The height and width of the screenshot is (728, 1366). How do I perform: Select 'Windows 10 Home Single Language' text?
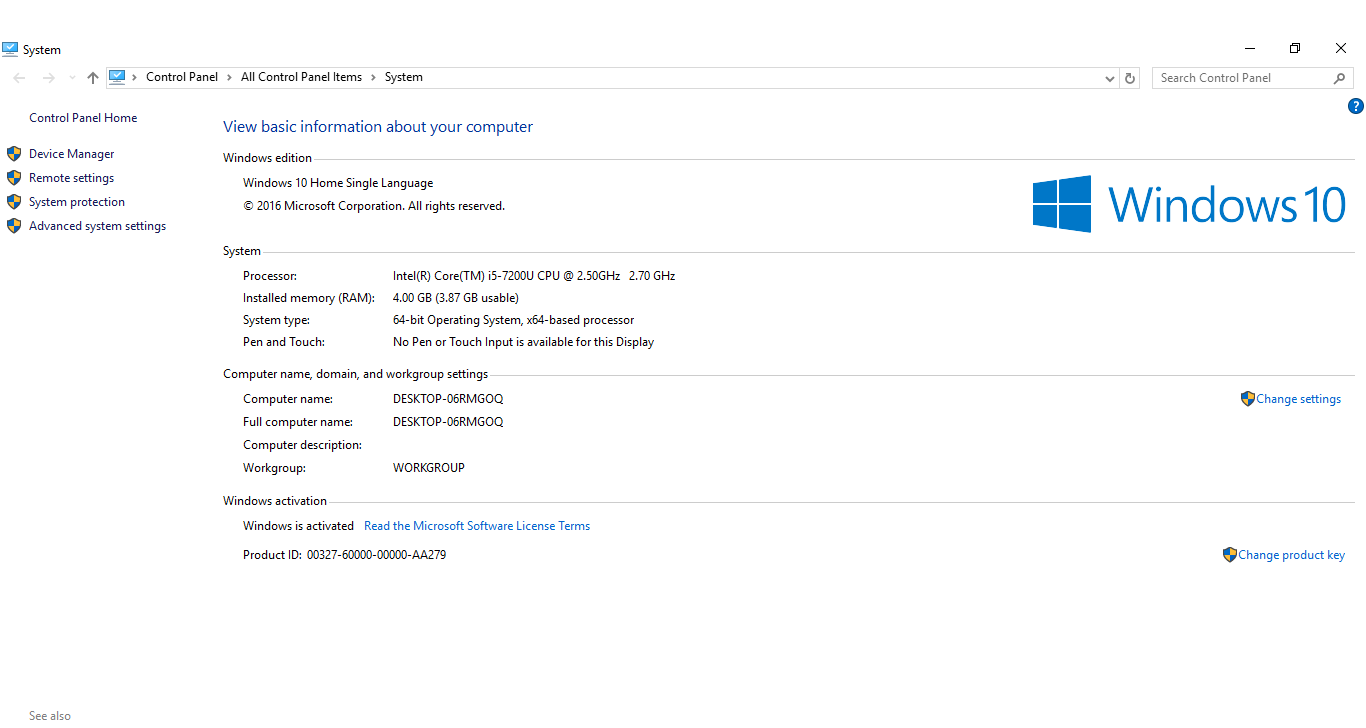coord(338,183)
